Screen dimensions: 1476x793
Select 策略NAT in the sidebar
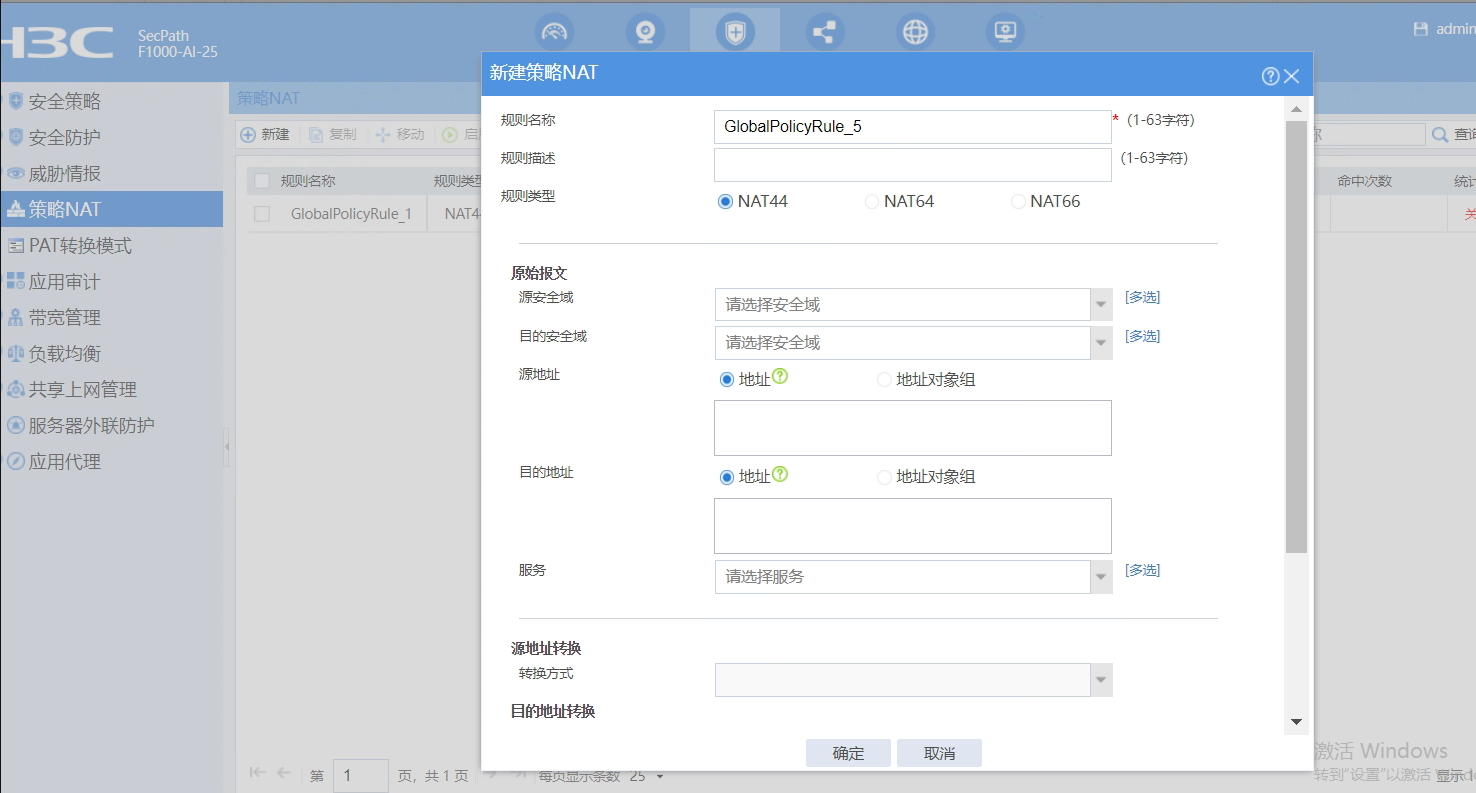pyautogui.click(x=111, y=209)
